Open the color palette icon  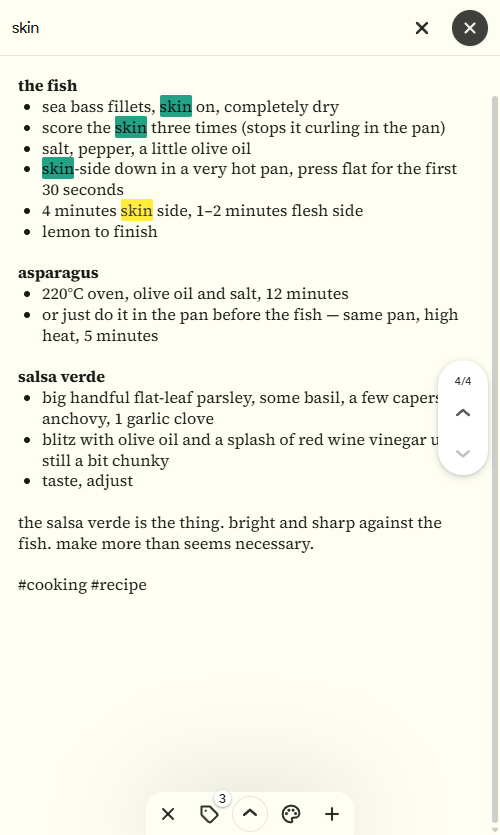click(291, 814)
